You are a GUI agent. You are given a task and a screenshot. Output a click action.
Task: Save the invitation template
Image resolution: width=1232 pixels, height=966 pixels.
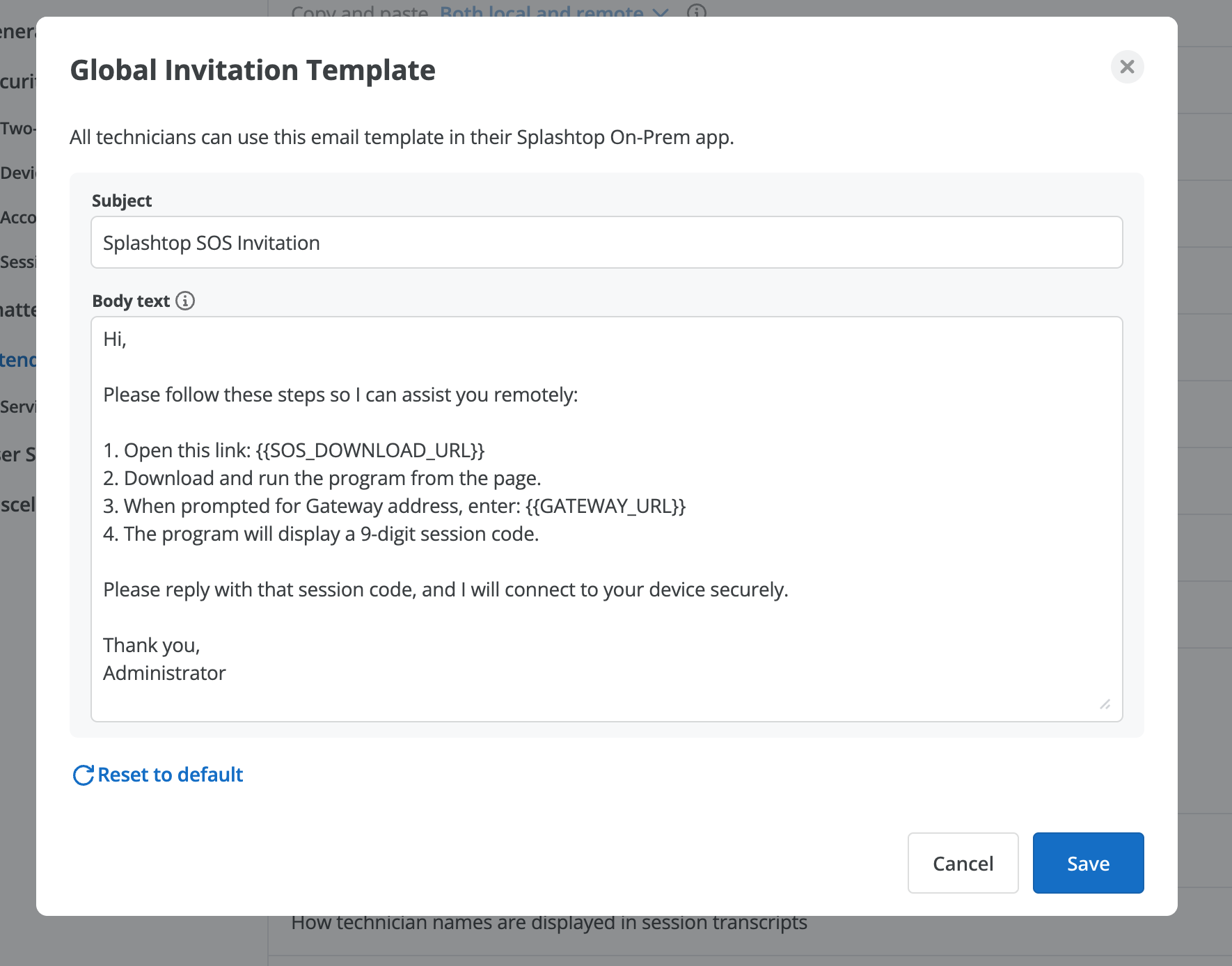click(1088, 863)
